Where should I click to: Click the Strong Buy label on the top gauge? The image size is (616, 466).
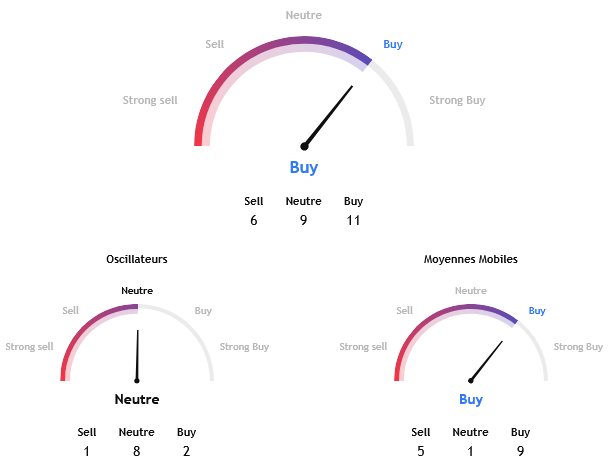click(x=457, y=100)
